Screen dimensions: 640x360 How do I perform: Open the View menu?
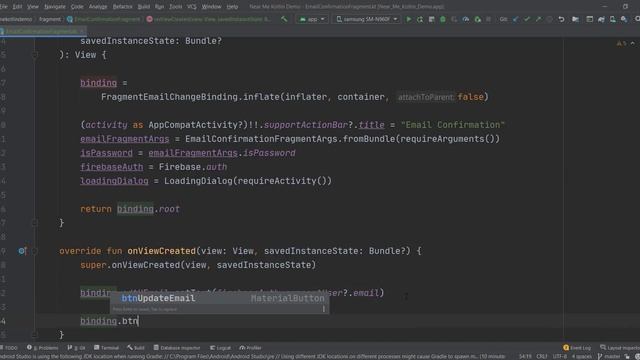pos(33,7)
